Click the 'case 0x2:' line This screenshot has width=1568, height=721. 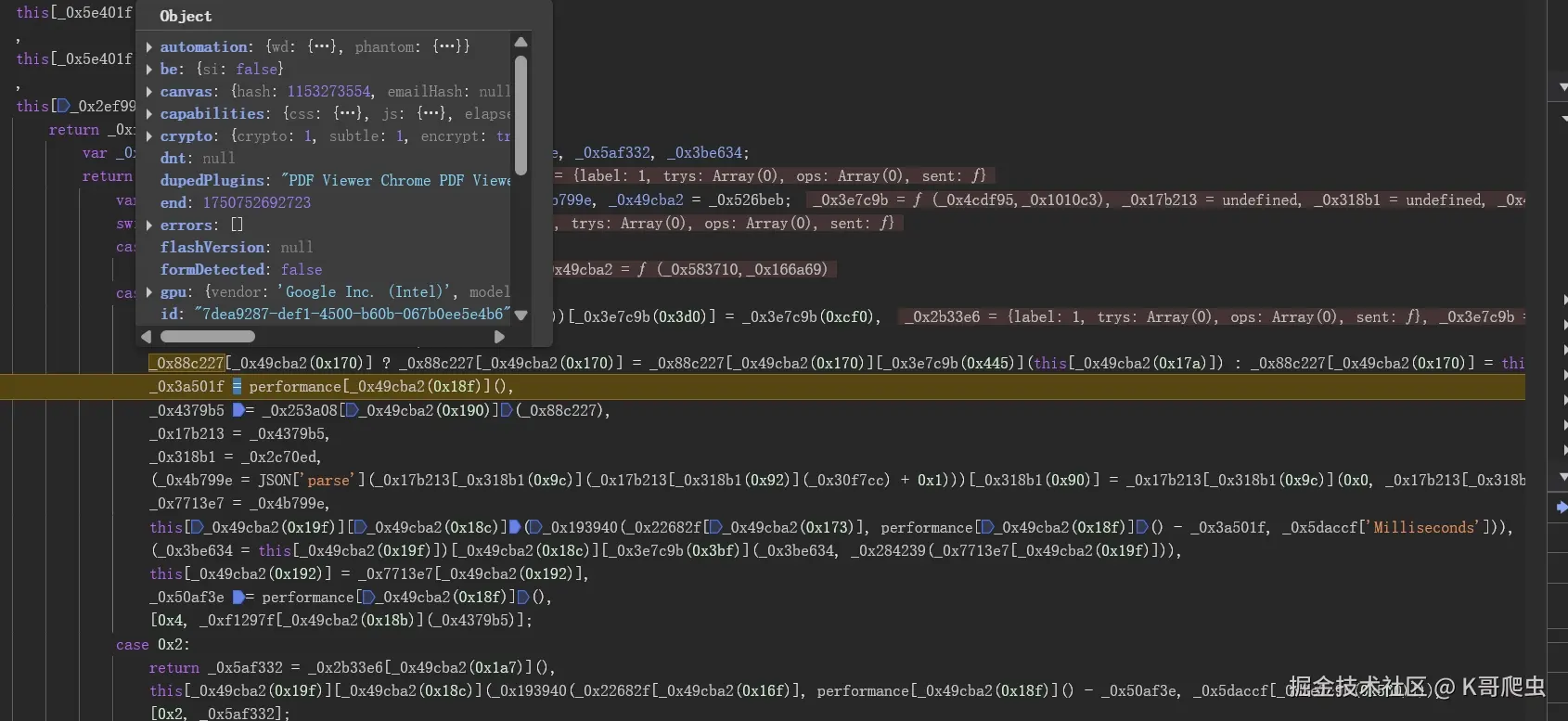tap(152, 644)
